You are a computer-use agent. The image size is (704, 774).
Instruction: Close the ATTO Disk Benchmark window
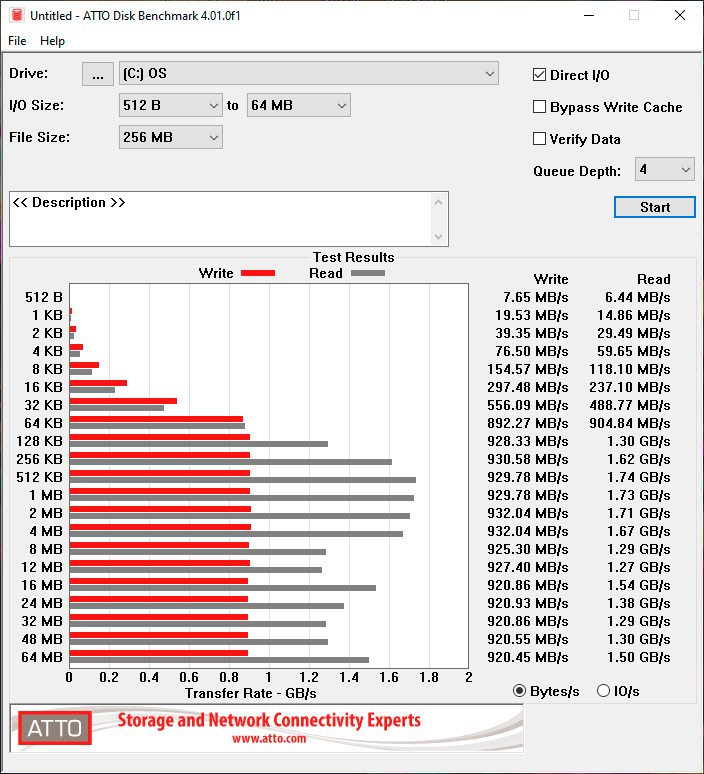tap(680, 15)
